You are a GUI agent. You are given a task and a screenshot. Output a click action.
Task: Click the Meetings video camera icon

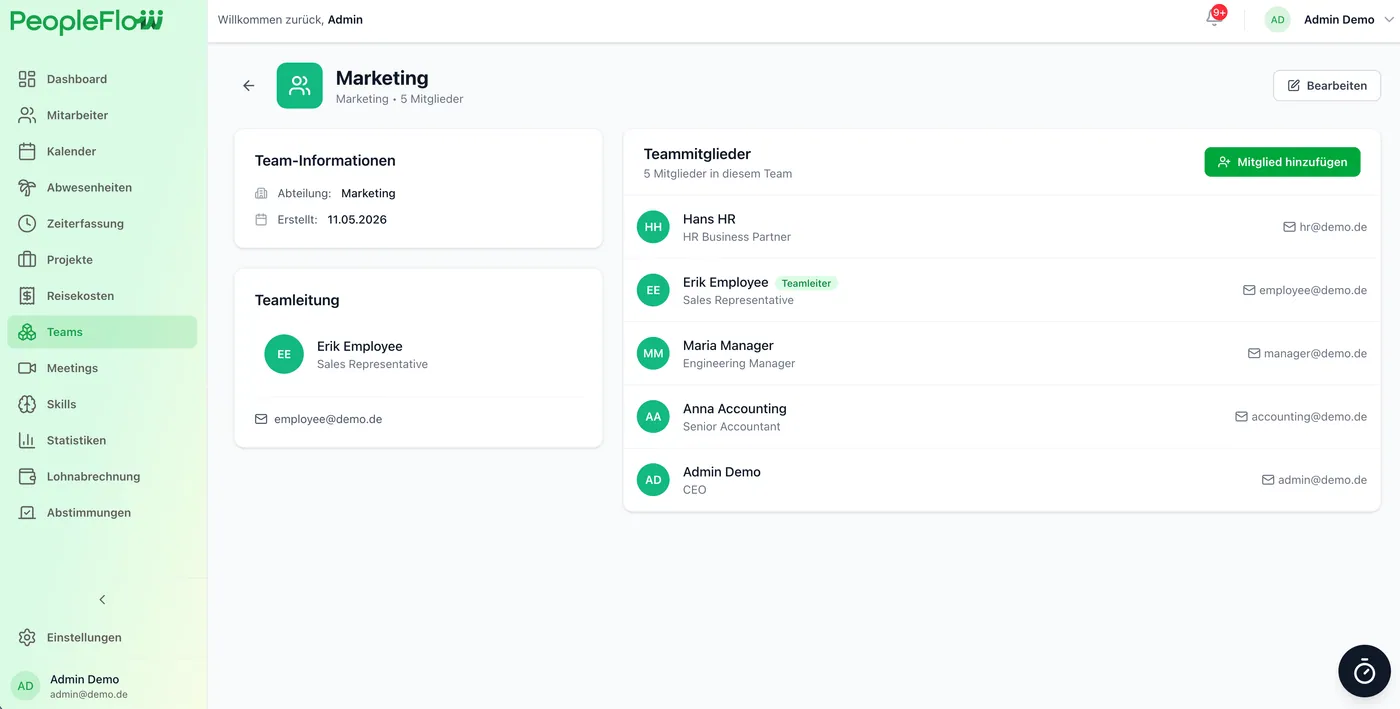27,368
